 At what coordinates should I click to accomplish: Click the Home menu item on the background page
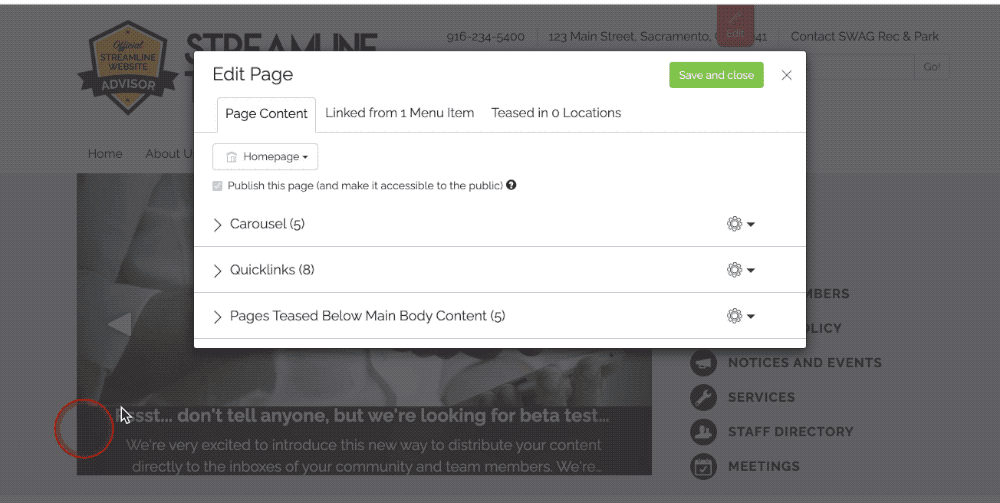(x=105, y=154)
